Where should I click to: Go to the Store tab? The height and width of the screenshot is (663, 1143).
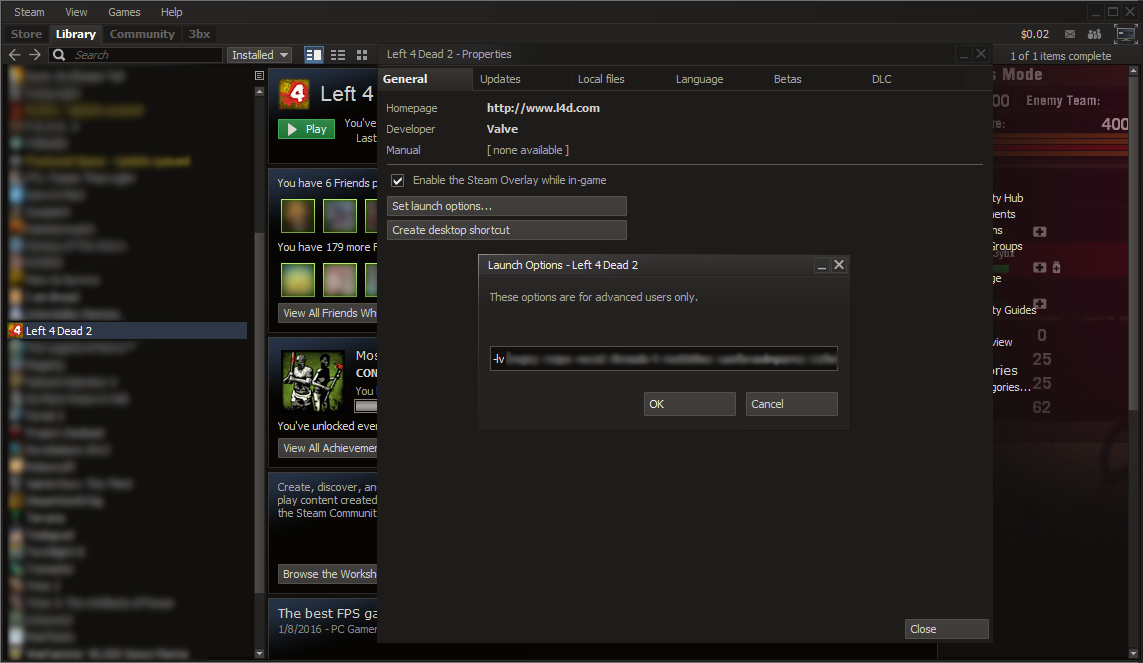[x=26, y=34]
